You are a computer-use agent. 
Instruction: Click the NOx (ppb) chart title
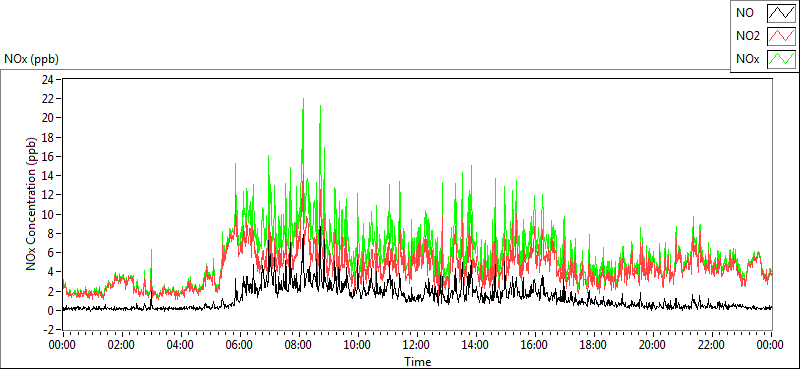click(x=32, y=59)
